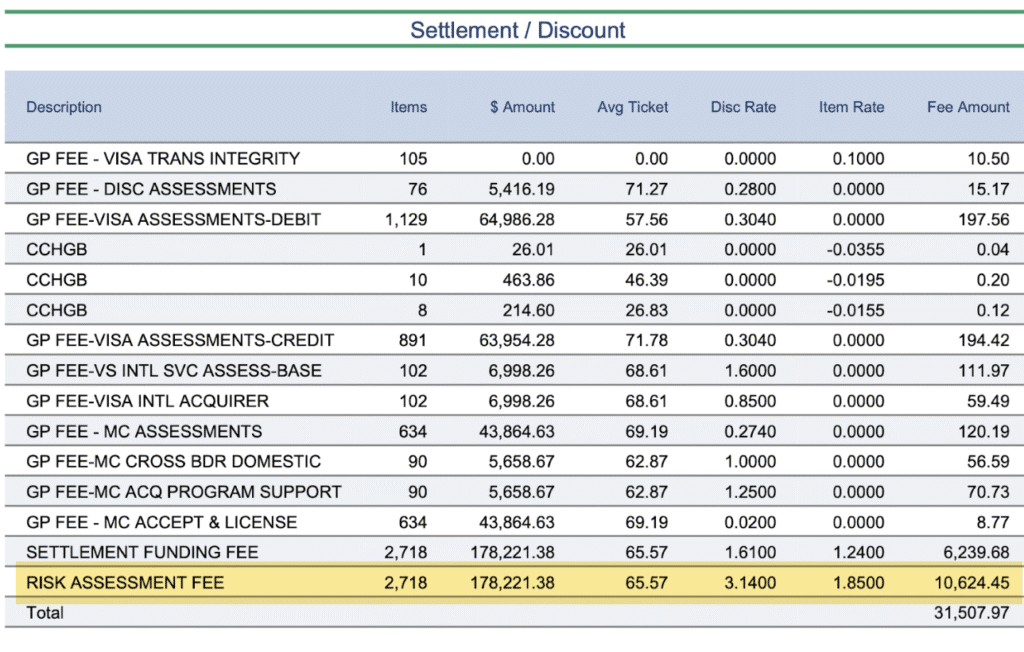
Task: Click the 15.17 fee amount
Action: (989, 189)
